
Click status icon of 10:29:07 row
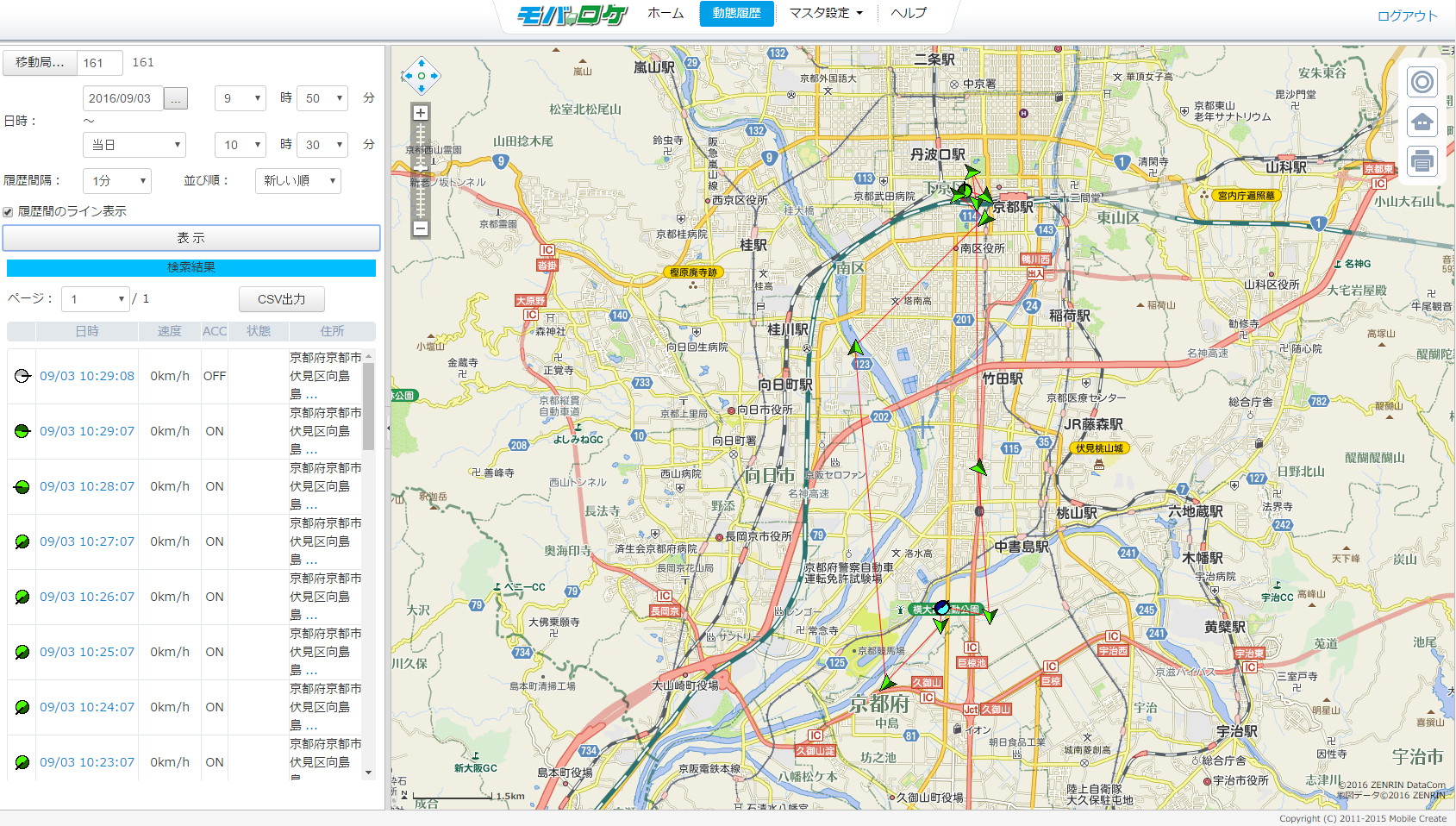[22, 431]
